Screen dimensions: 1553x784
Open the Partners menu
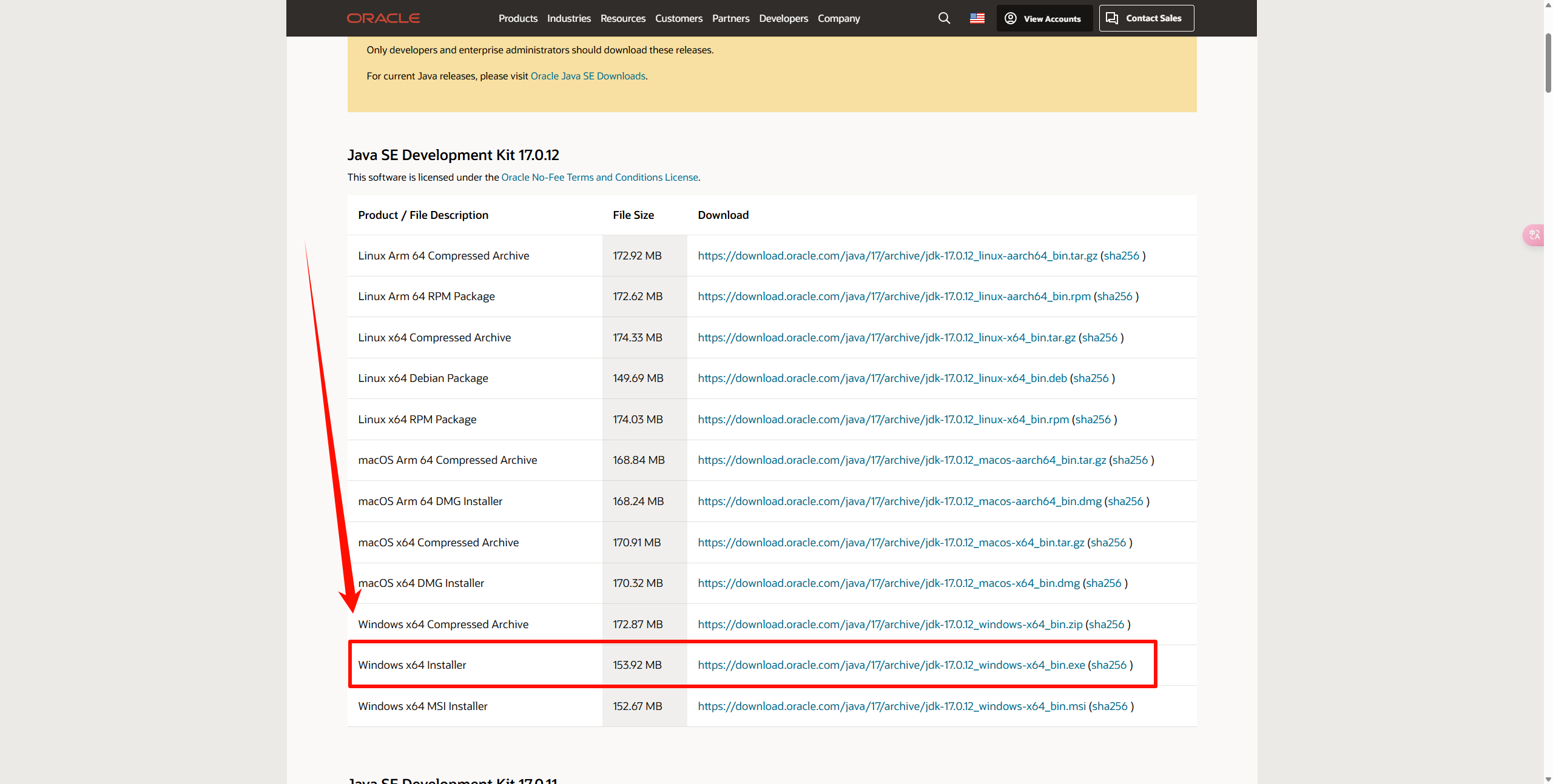[x=730, y=18]
